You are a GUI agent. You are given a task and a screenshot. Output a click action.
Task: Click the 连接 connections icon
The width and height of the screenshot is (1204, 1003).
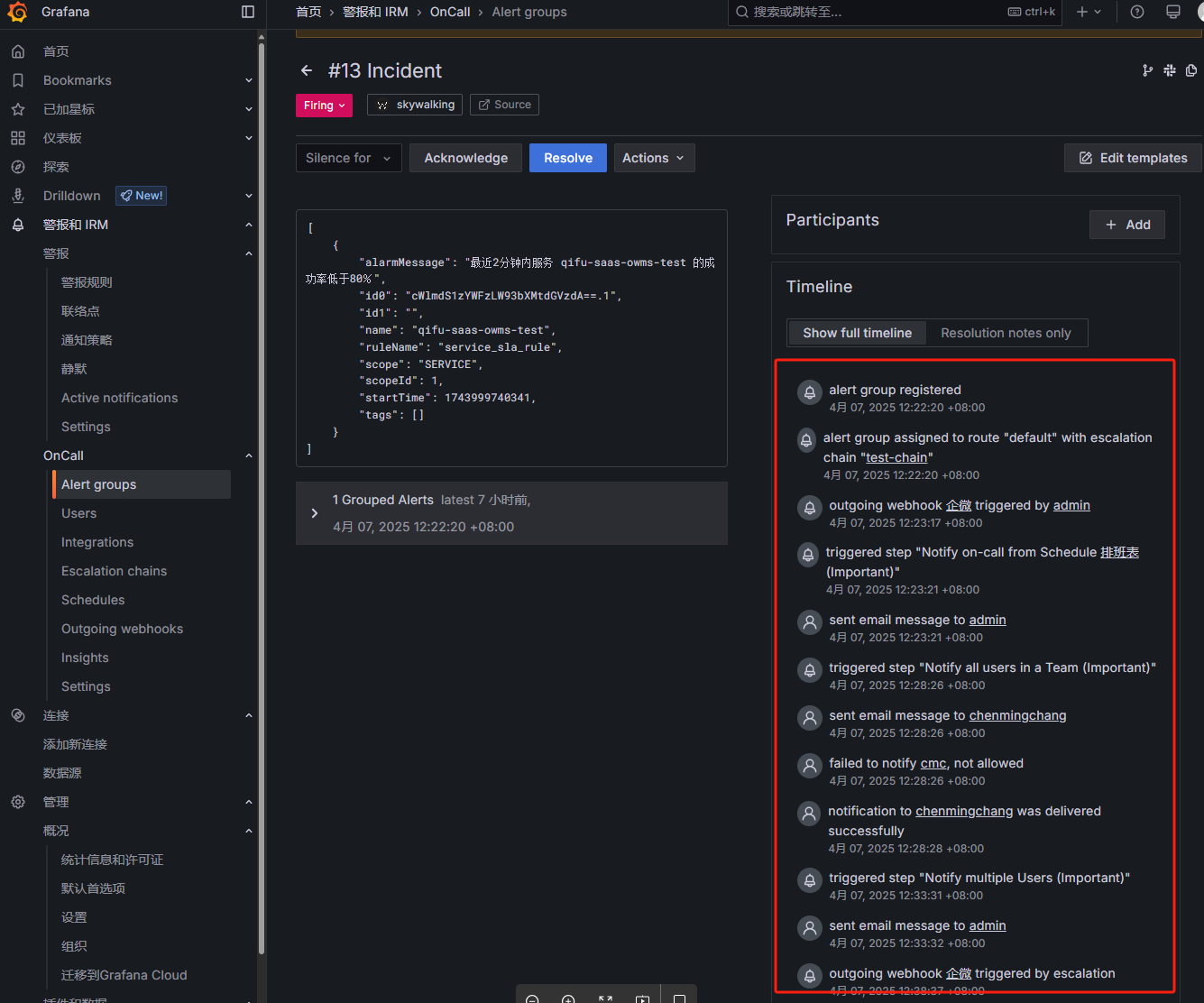[18, 715]
